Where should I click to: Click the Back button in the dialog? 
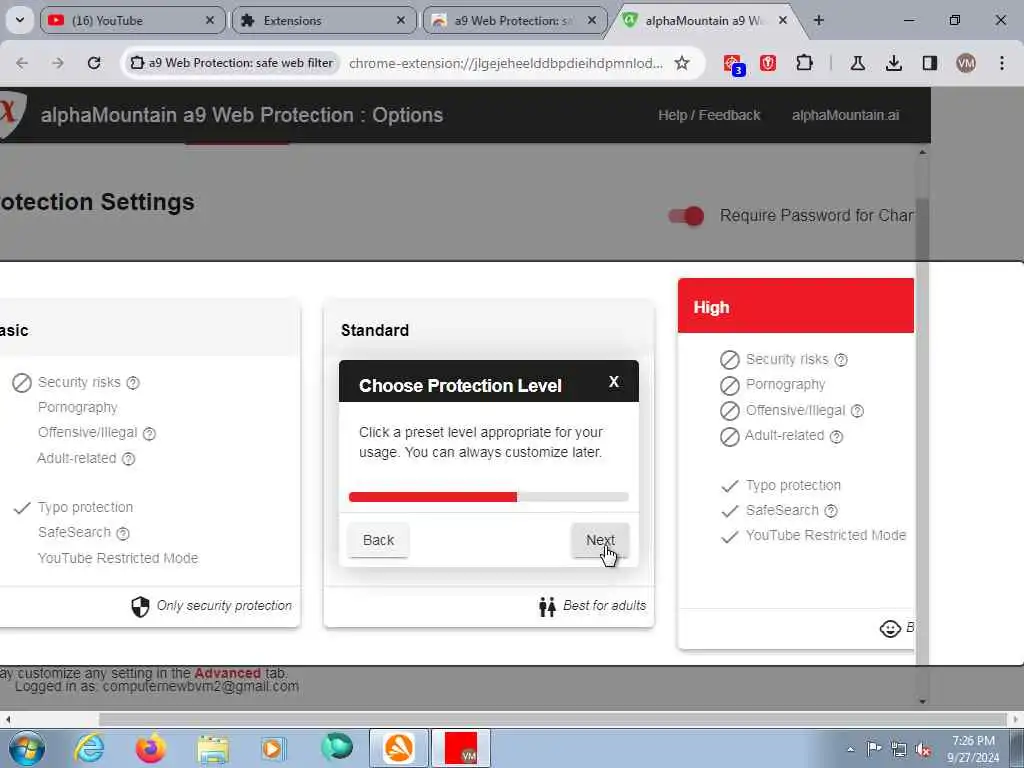tap(378, 540)
